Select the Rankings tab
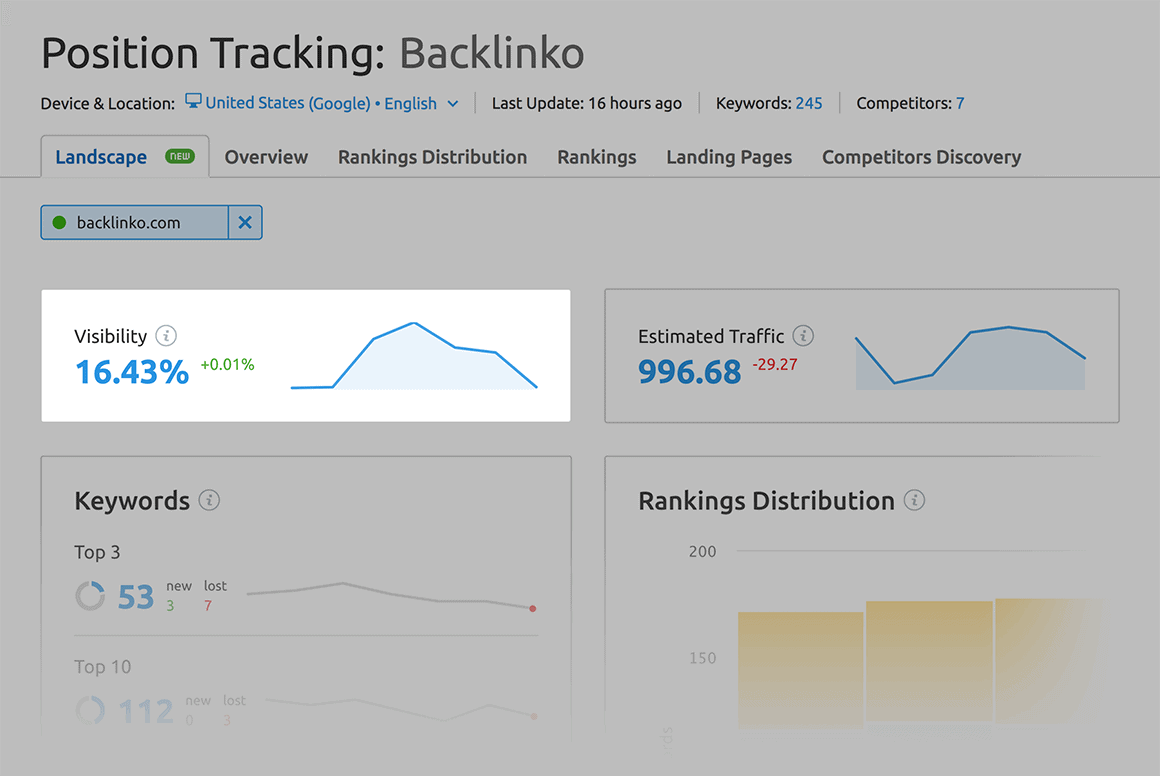This screenshot has width=1160, height=776. tap(597, 157)
